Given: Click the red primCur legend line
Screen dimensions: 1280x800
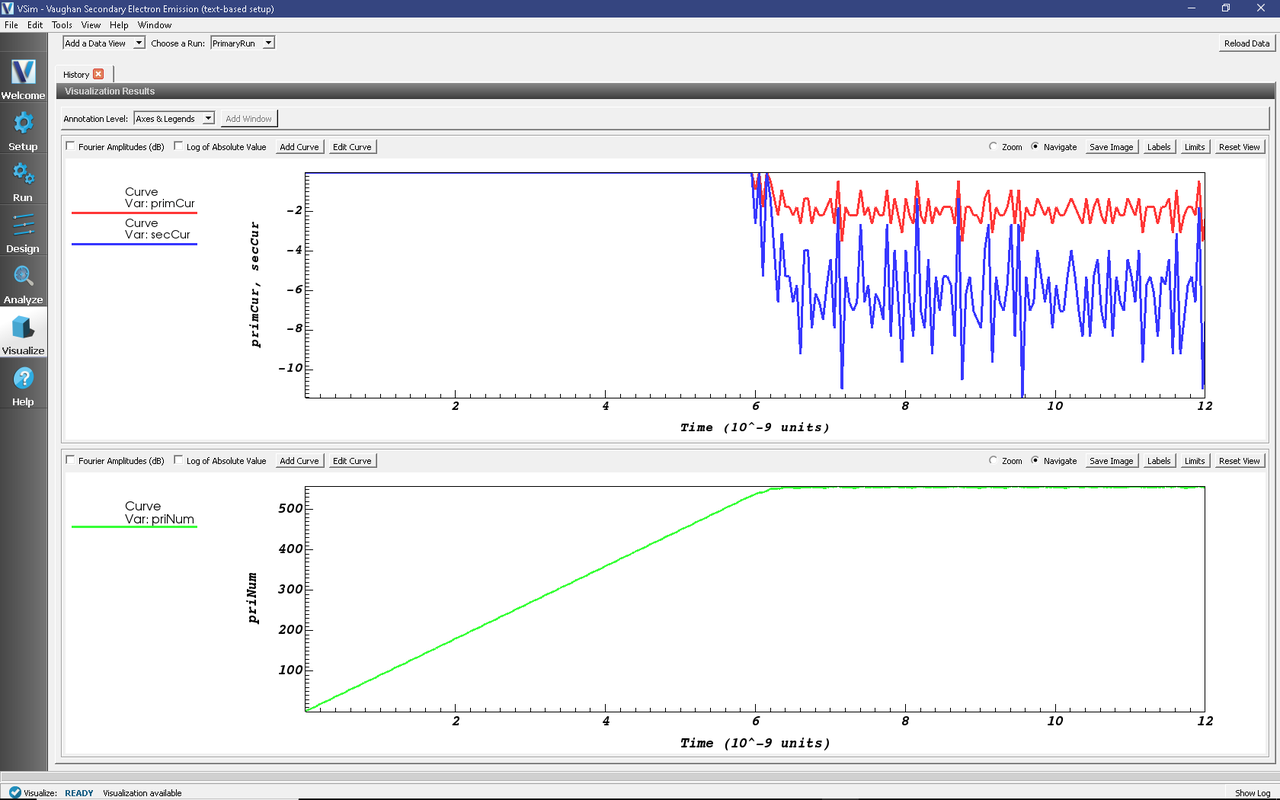Looking at the screenshot, I should tap(134, 213).
